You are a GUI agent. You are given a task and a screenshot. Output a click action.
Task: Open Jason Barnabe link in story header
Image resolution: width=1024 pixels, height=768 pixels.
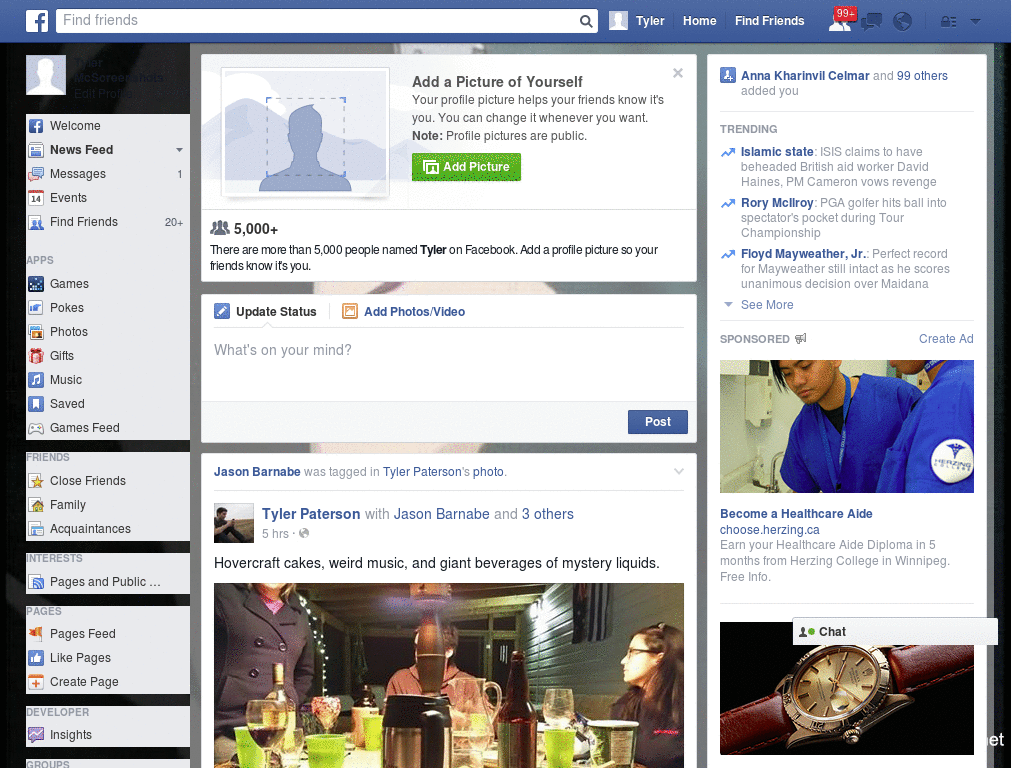tap(257, 472)
